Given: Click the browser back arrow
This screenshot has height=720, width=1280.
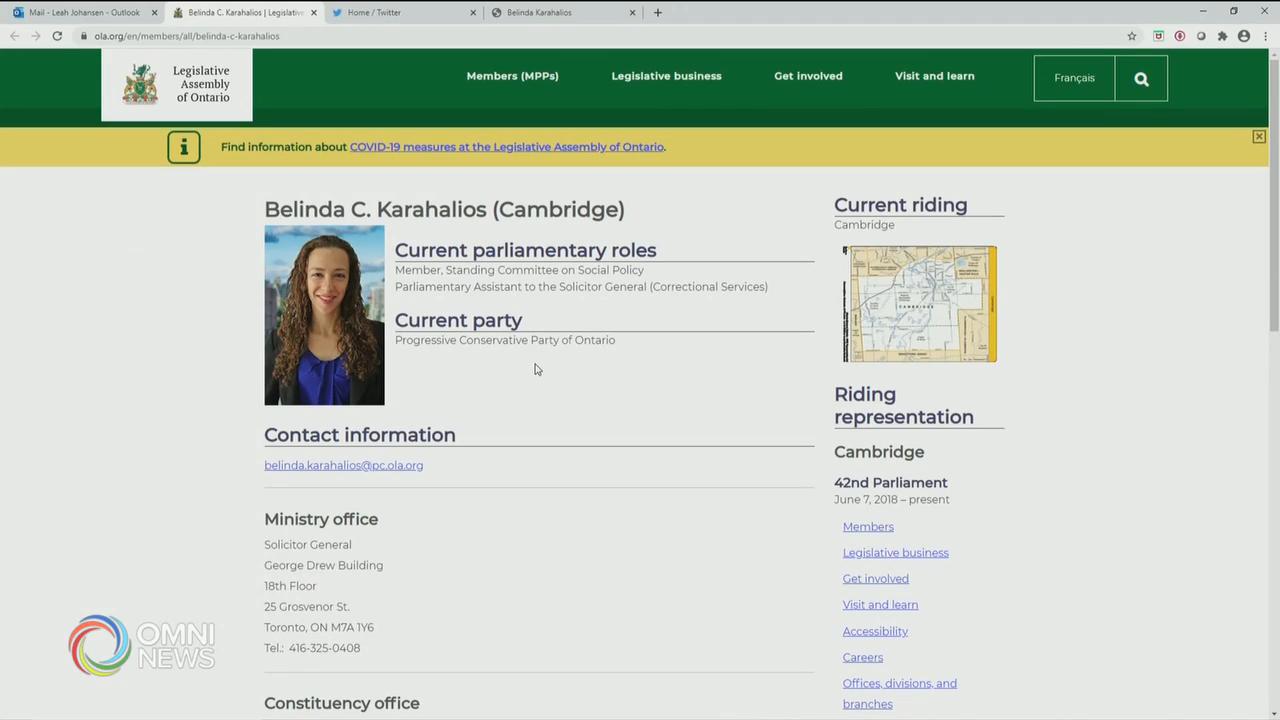Looking at the screenshot, I should pyautogui.click(x=14, y=36).
